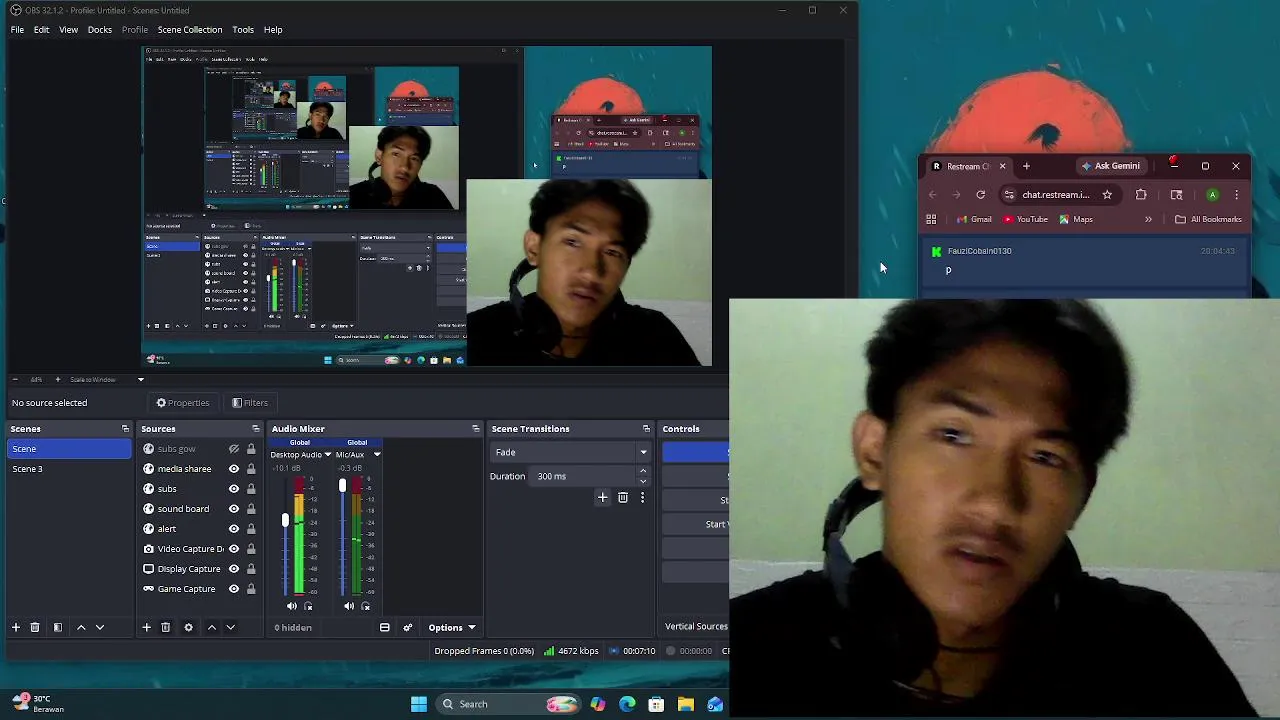Open the Tools menu
Screen dimensions: 1280x720
[243, 29]
